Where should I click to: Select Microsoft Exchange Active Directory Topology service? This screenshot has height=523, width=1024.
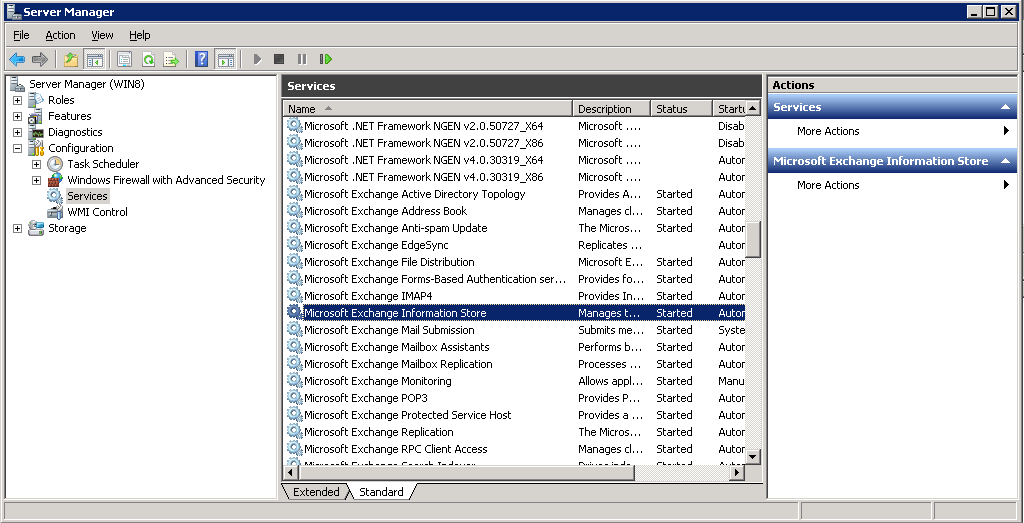coord(414,194)
